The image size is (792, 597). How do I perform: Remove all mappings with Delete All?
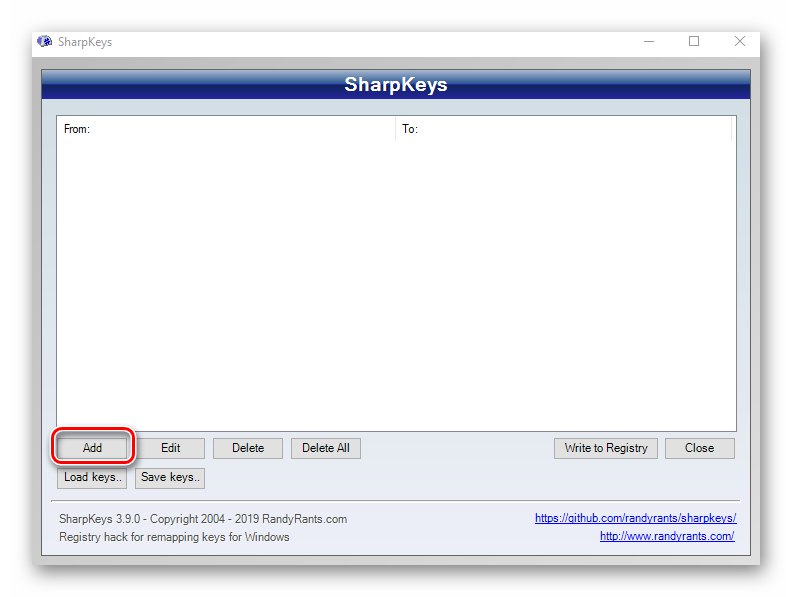(326, 447)
